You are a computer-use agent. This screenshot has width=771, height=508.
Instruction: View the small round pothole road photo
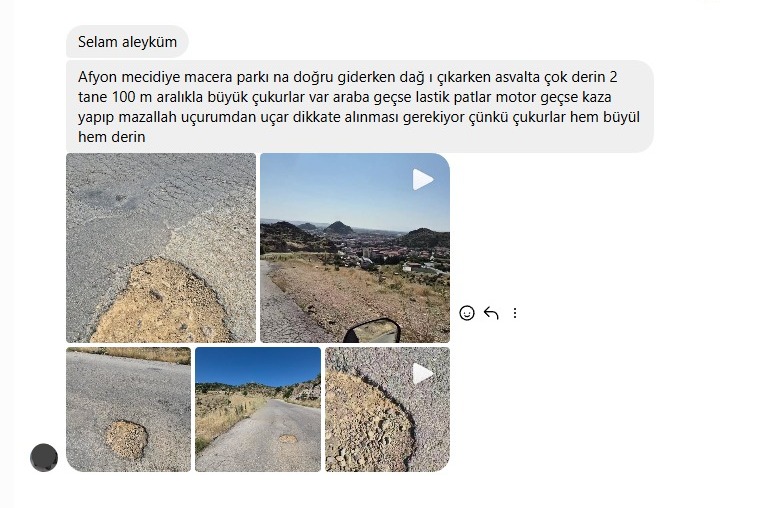tap(128, 409)
